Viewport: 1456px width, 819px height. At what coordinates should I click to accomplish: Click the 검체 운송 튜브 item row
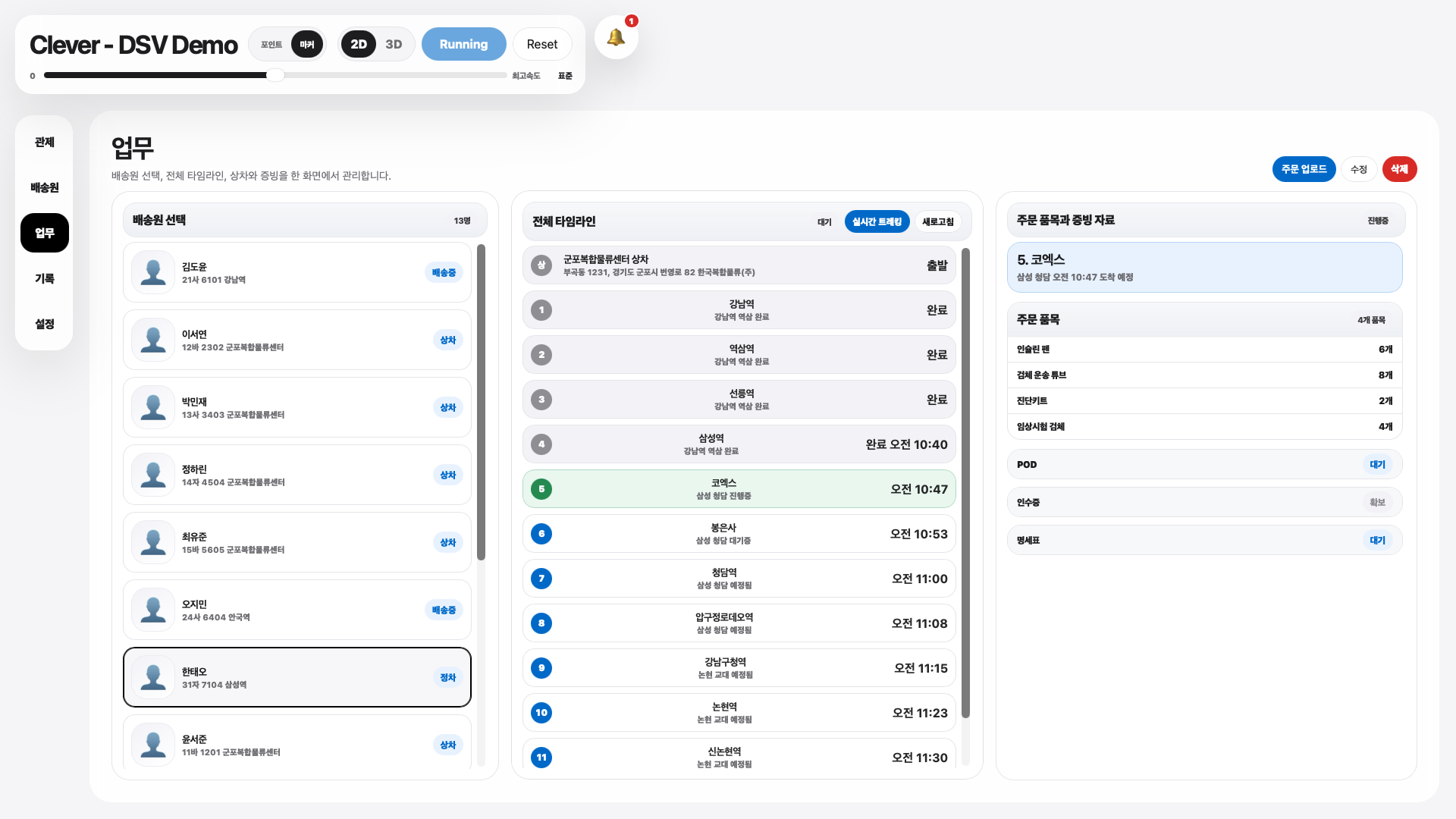(x=1204, y=375)
